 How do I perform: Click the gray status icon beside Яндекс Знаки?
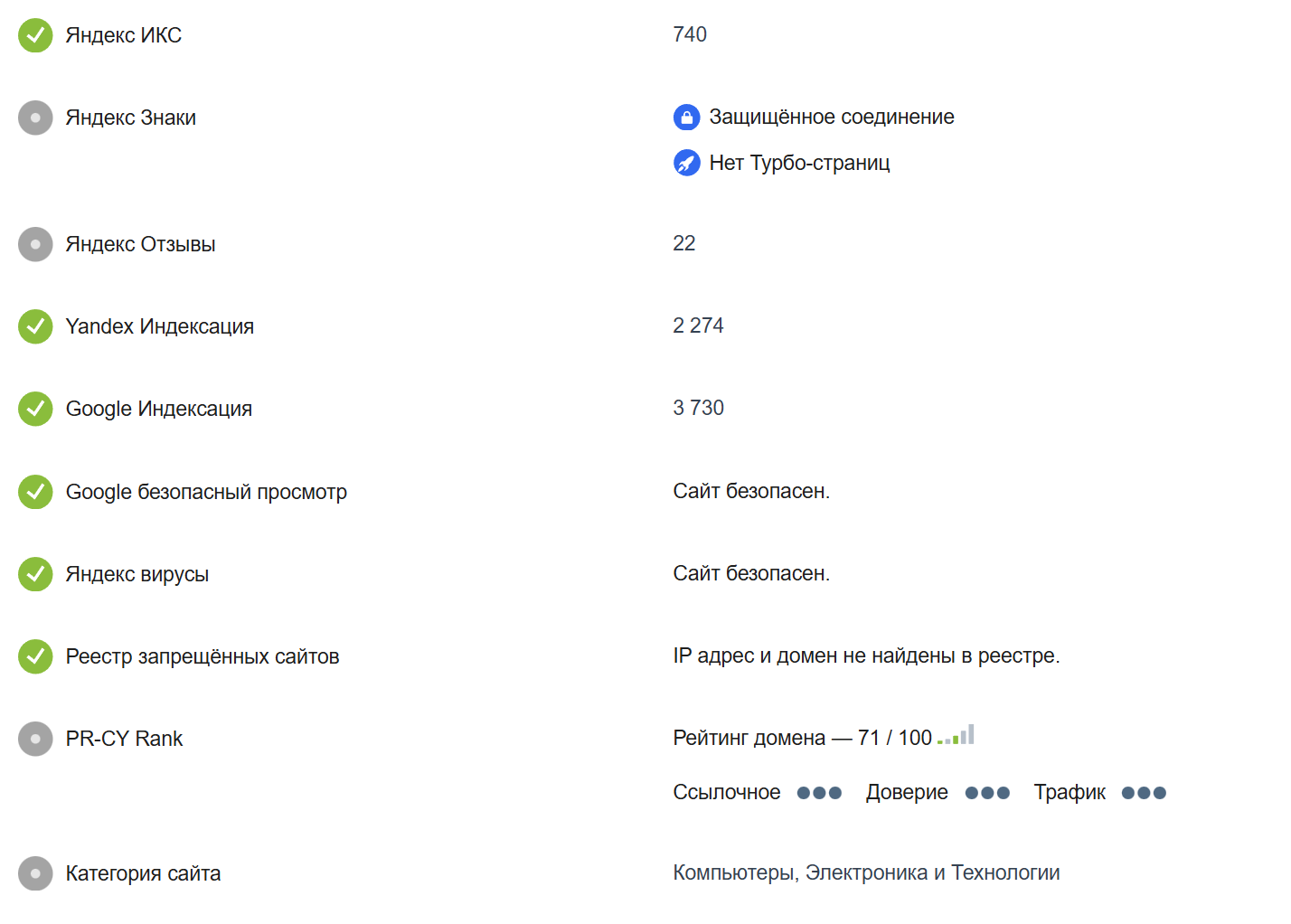[x=35, y=118]
